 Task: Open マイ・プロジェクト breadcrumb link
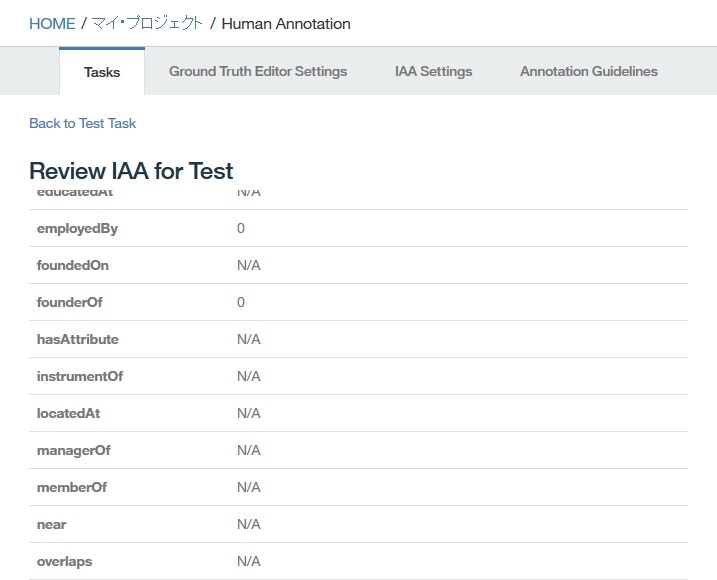pos(147,23)
